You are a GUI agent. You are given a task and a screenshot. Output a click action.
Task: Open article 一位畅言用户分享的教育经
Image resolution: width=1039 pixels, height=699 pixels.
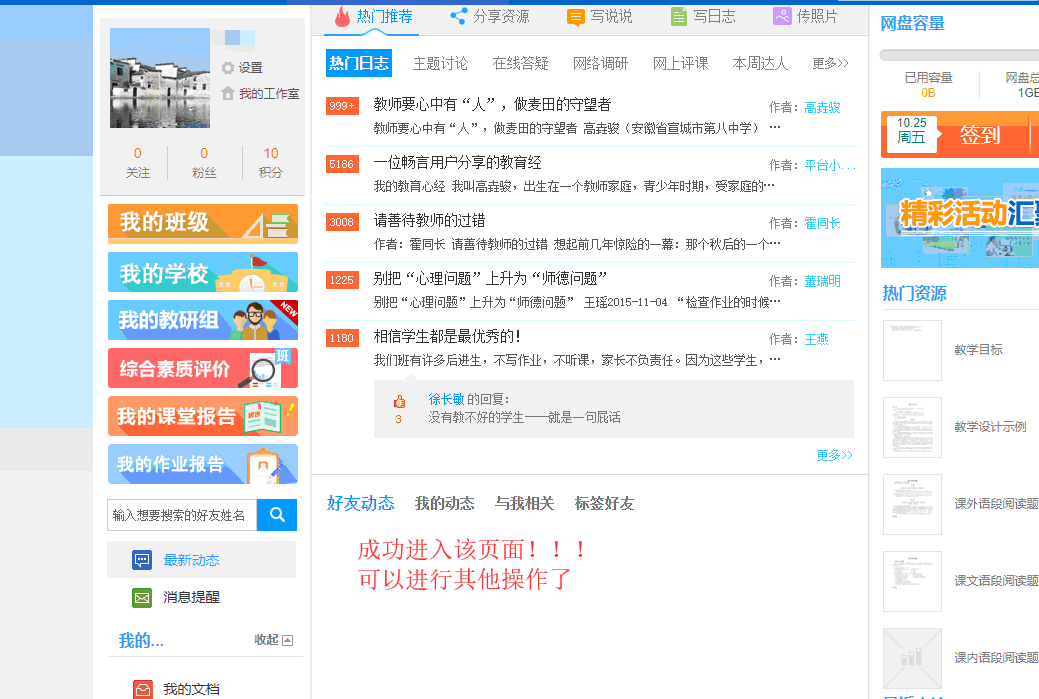pos(457,162)
